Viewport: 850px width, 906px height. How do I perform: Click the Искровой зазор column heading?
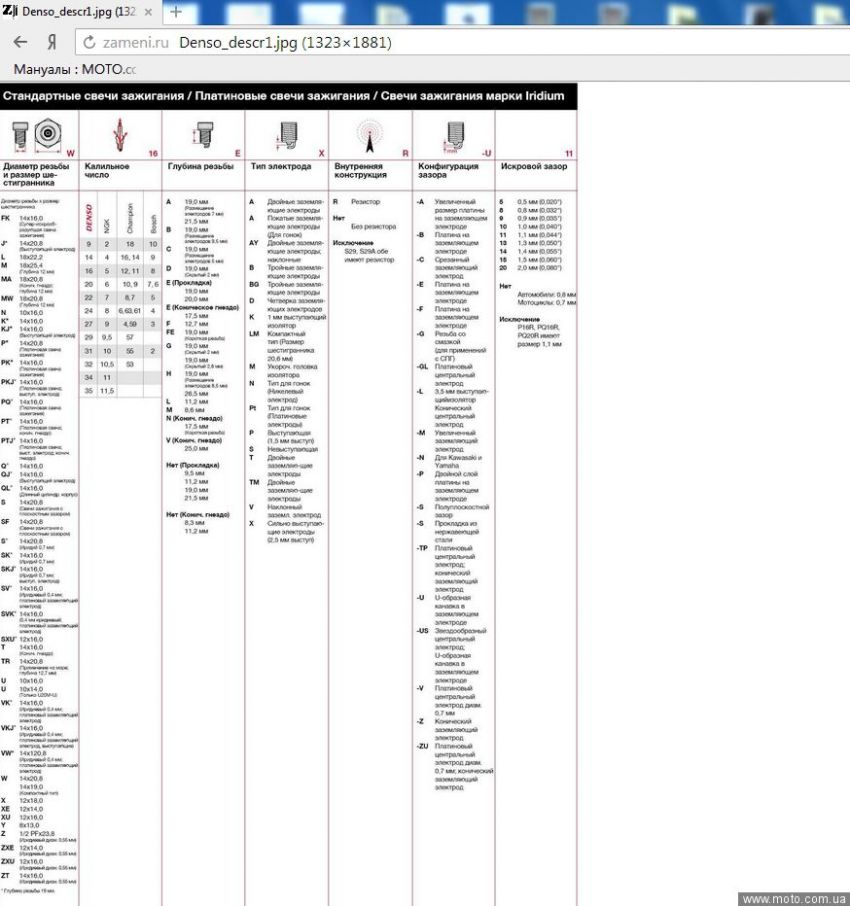534,166
